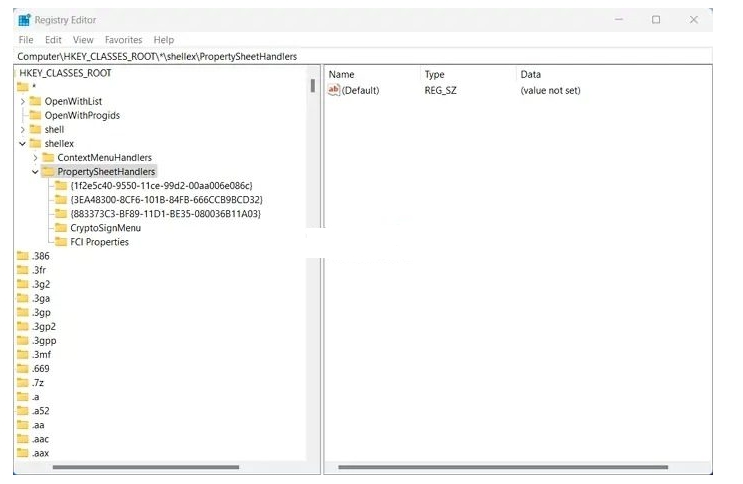The width and height of the screenshot is (743, 484).
Task: Expand the shell key
Action: click(x=23, y=129)
